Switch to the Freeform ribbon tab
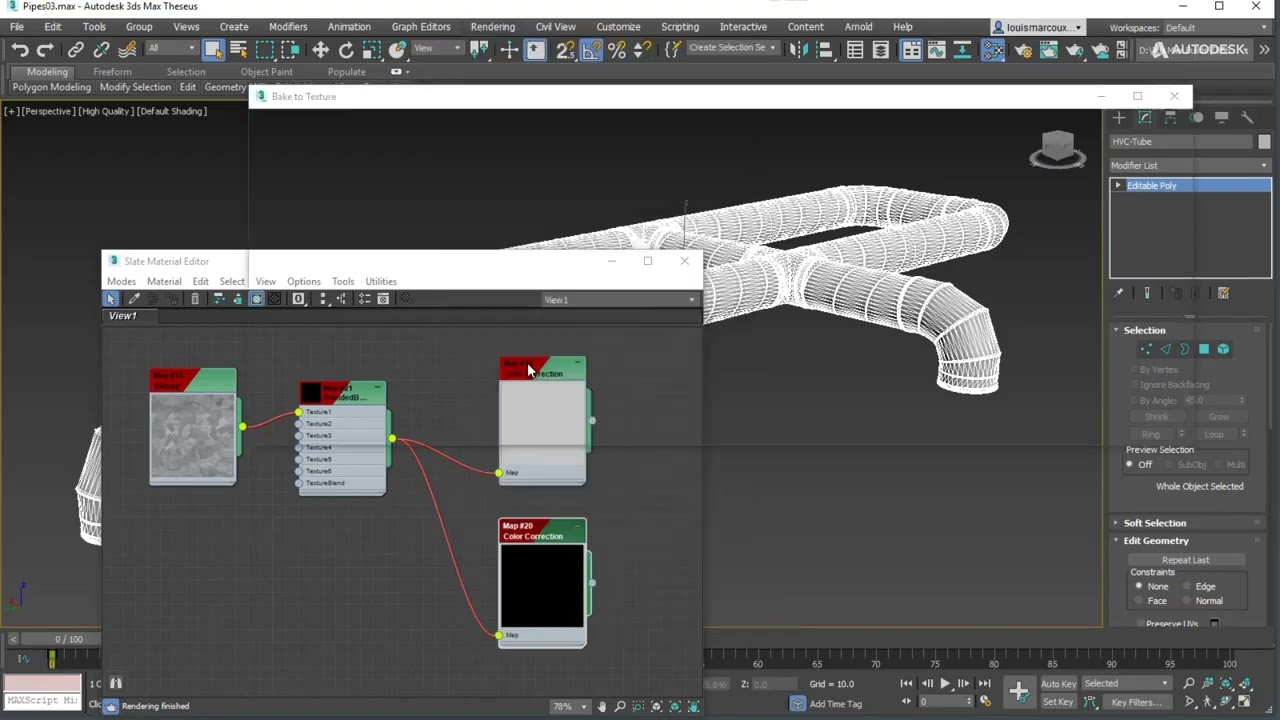The width and height of the screenshot is (1280, 720). point(112,72)
